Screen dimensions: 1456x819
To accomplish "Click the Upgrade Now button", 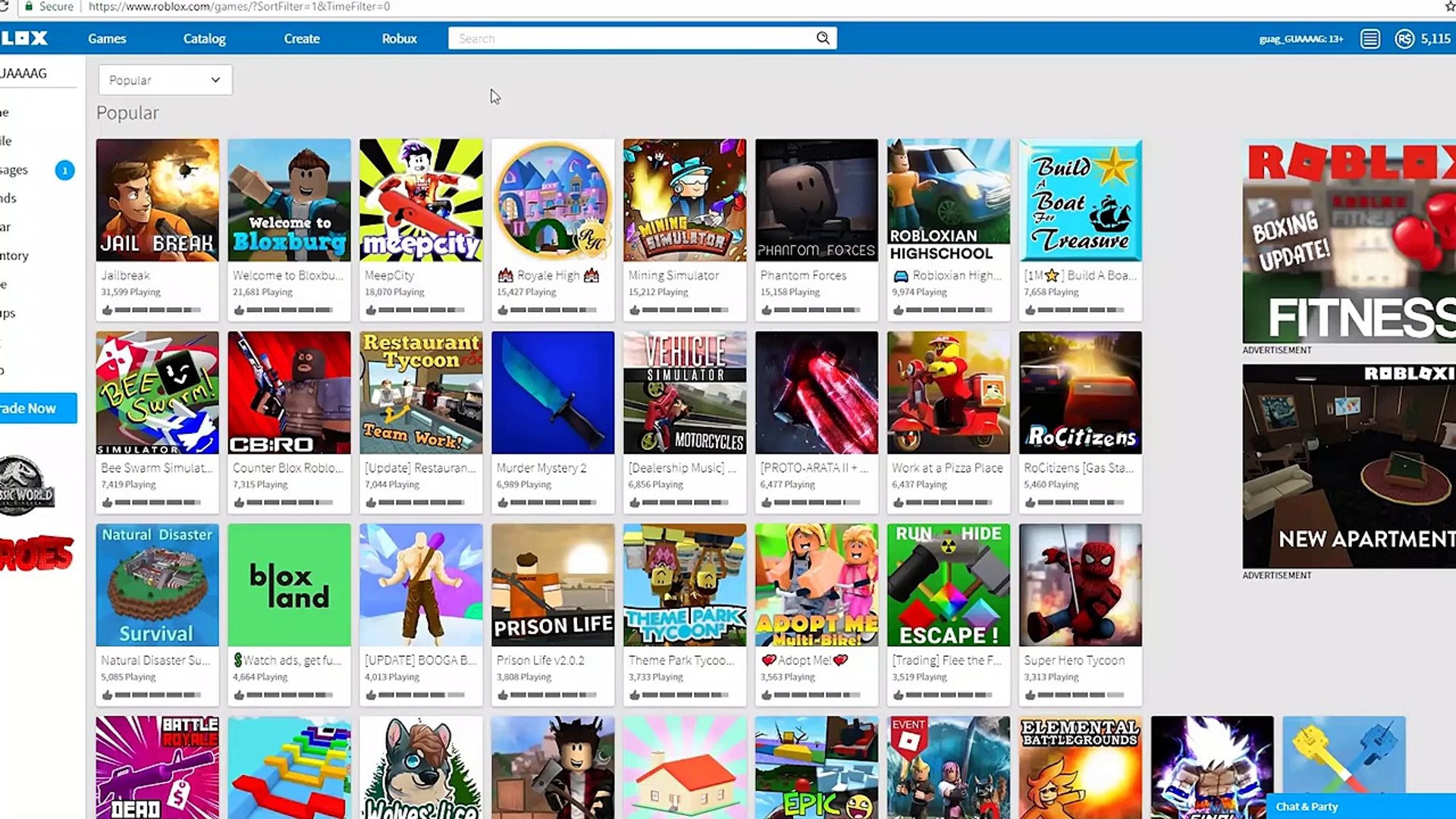I will click(x=36, y=408).
